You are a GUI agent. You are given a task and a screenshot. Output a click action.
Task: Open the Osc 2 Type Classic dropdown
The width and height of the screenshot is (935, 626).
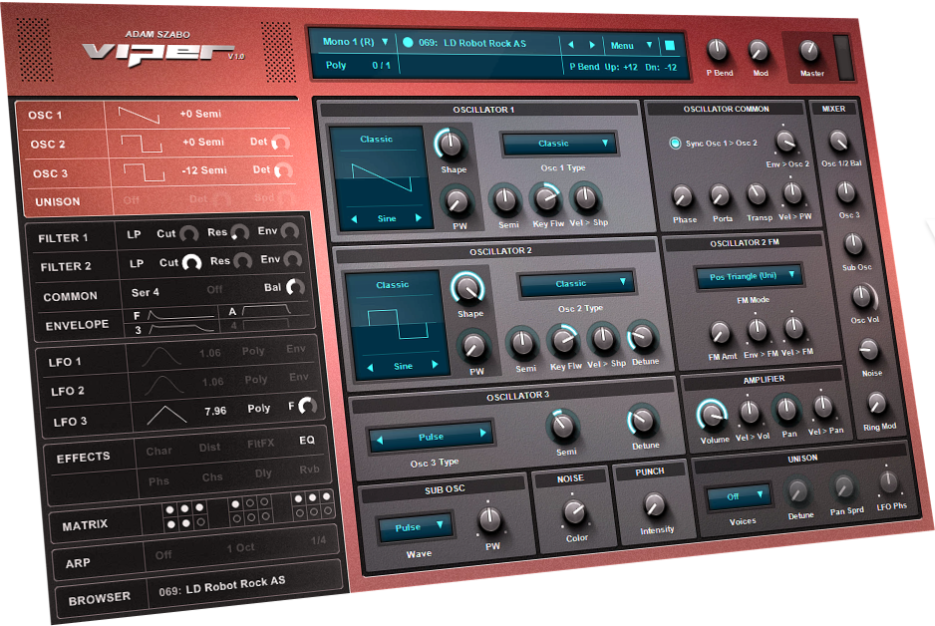pyautogui.click(x=576, y=284)
